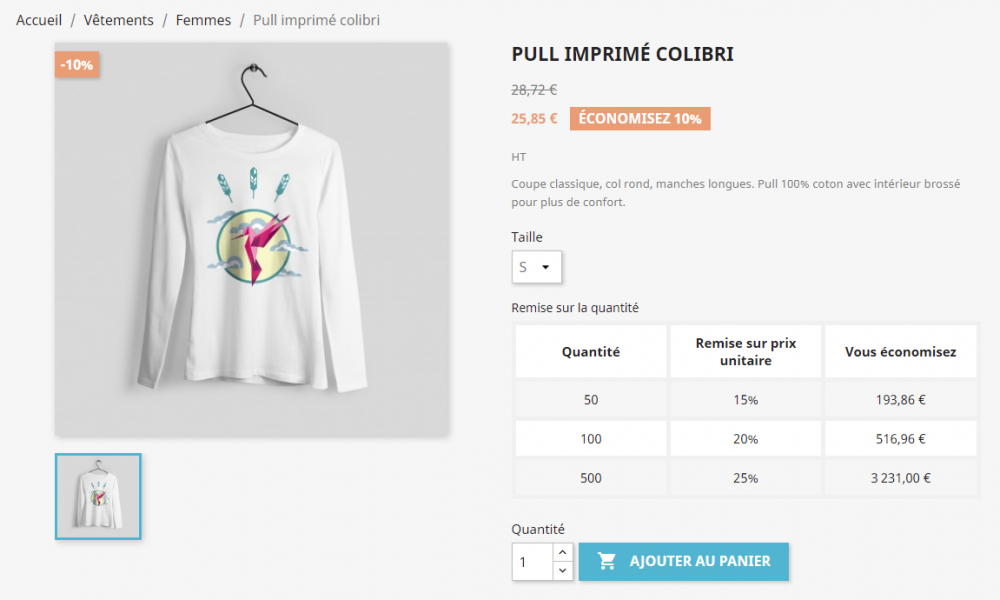
Task: Open the Vêtements breadcrumb link
Action: [119, 20]
